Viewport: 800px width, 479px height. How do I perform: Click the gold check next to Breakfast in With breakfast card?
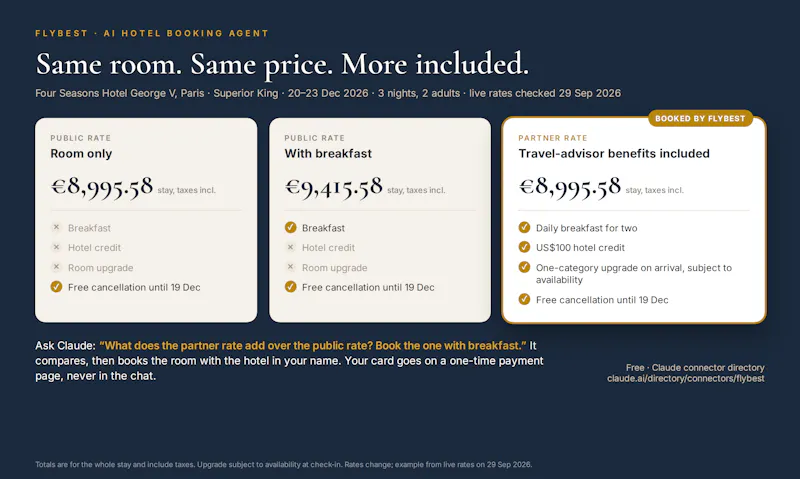(290, 228)
